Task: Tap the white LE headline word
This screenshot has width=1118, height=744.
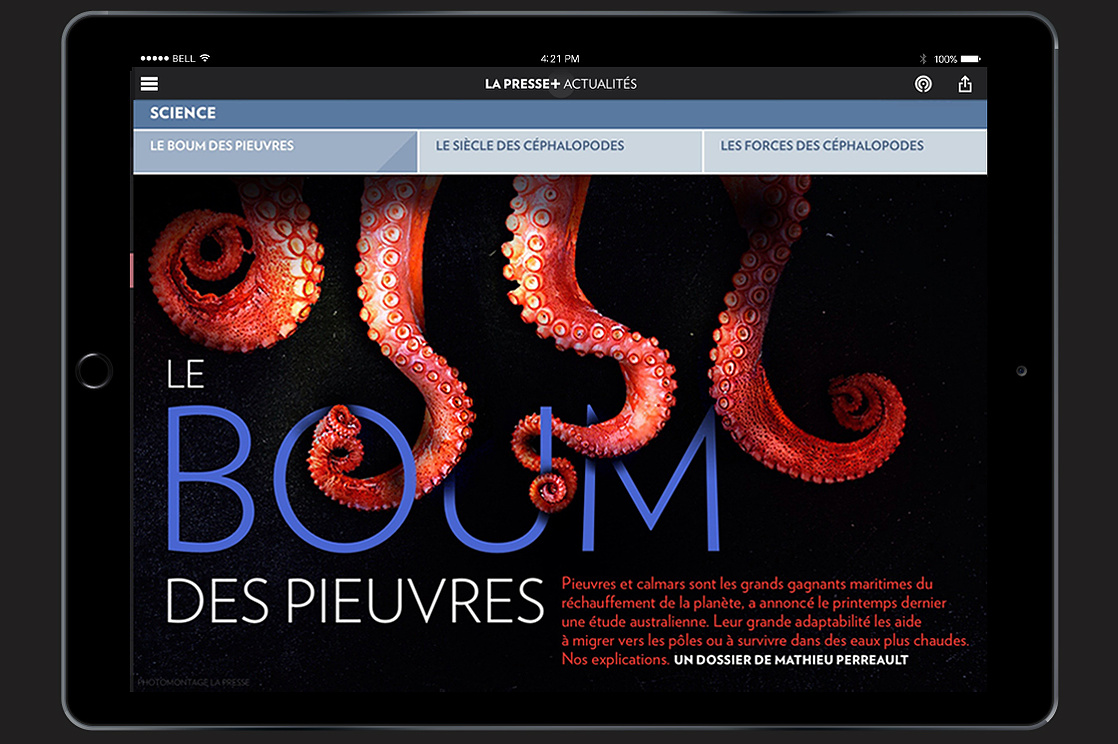Action: coord(185,374)
